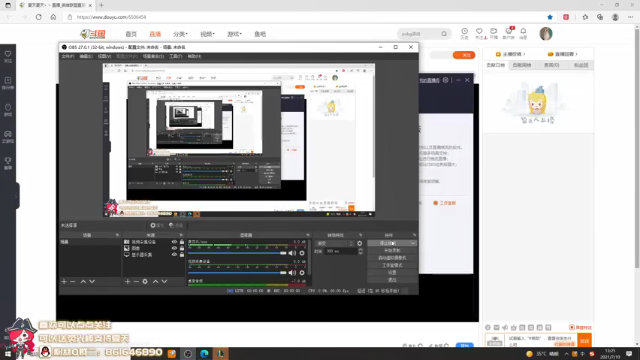Move scene down in Scenes panel
This screenshot has width=640, height=360.
click(92, 281)
